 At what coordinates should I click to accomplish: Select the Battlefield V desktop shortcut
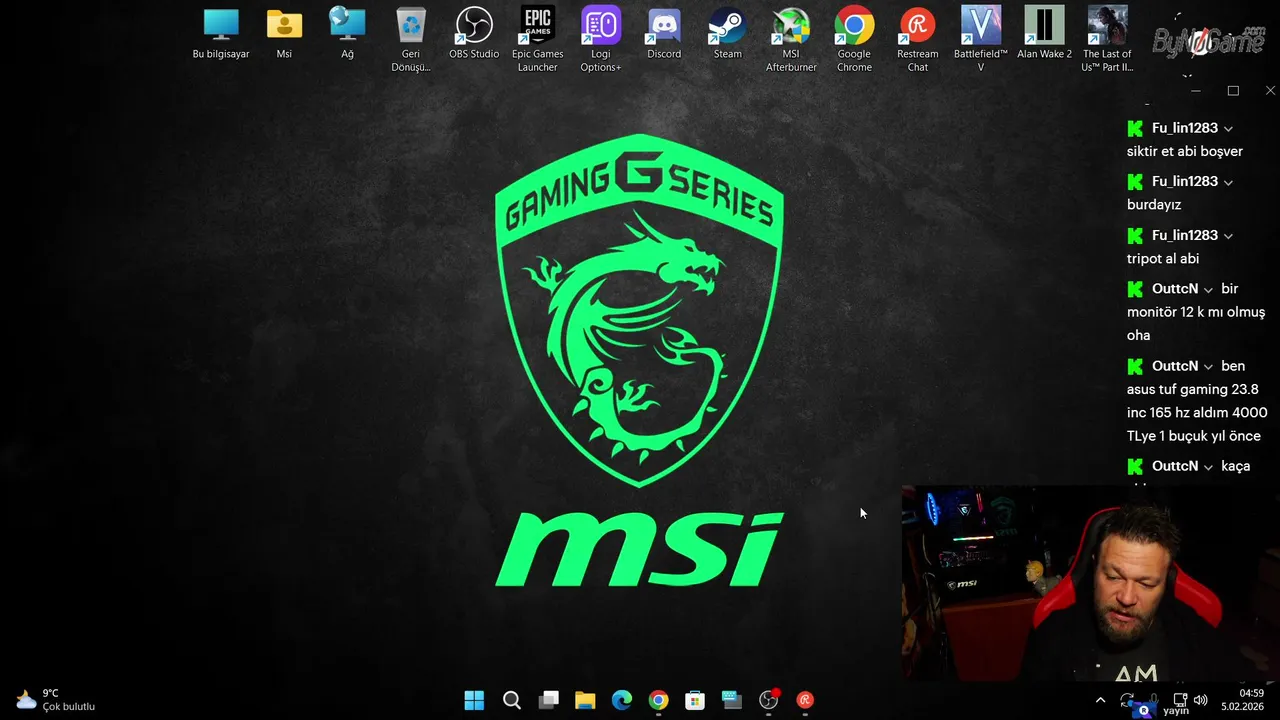click(981, 40)
